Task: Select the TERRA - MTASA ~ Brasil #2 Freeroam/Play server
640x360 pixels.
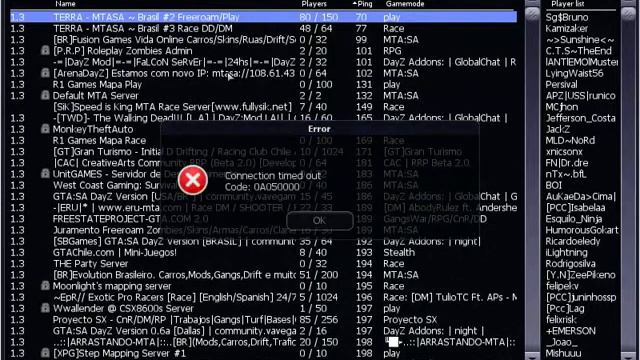Action: tap(263, 17)
